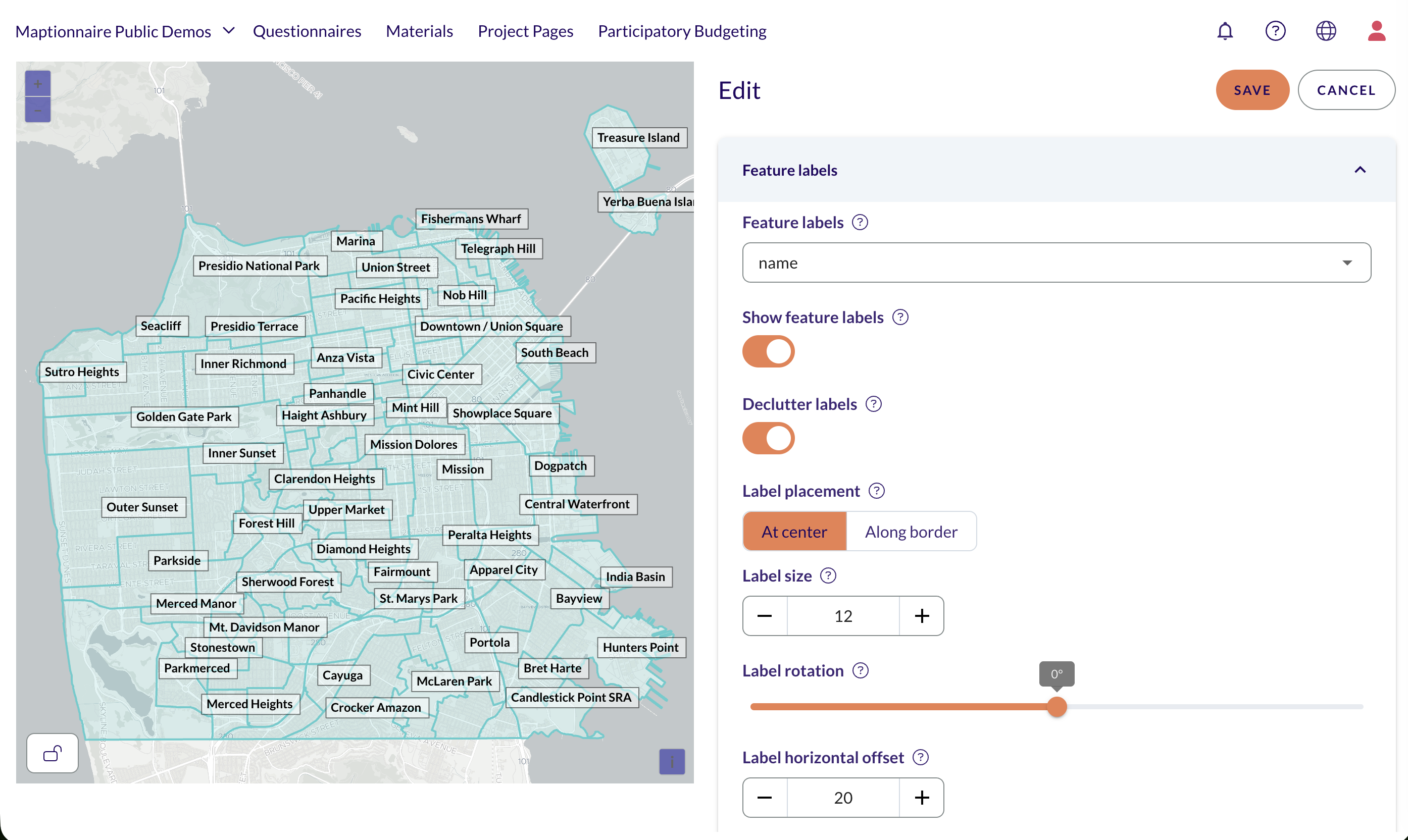The image size is (1408, 840).
Task: Save the edits
Action: [1252, 90]
